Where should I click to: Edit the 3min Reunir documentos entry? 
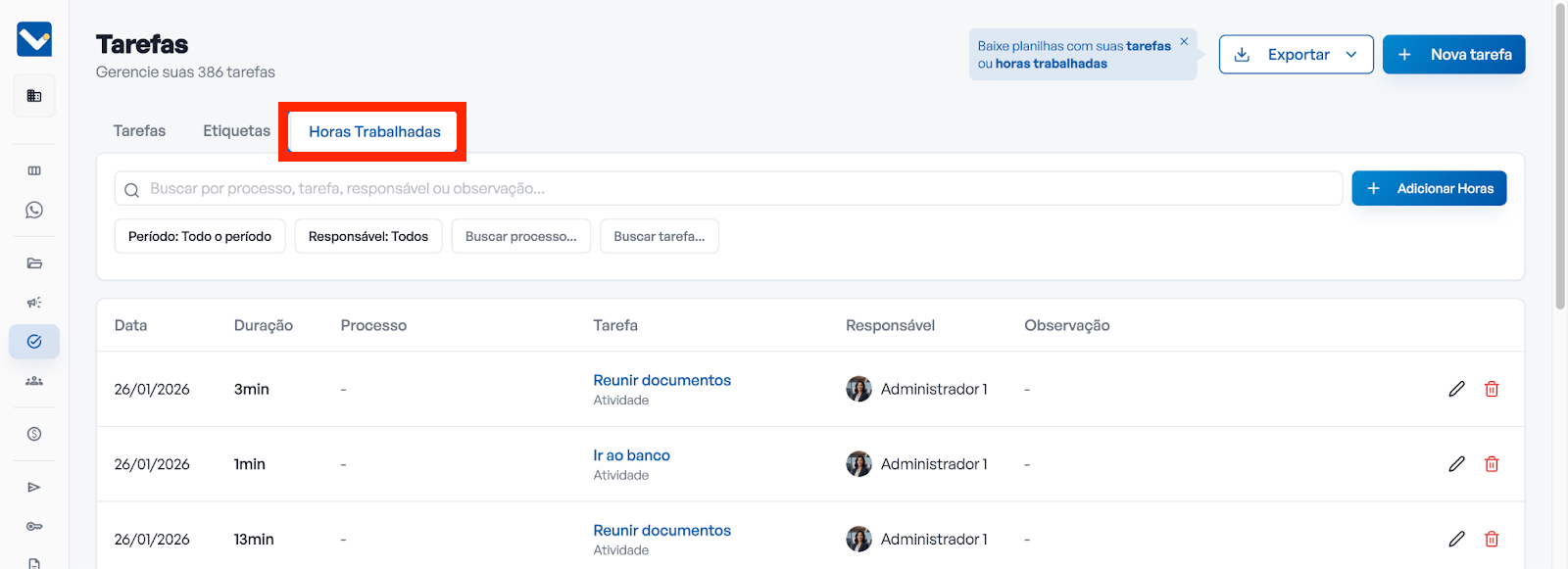(x=1456, y=389)
